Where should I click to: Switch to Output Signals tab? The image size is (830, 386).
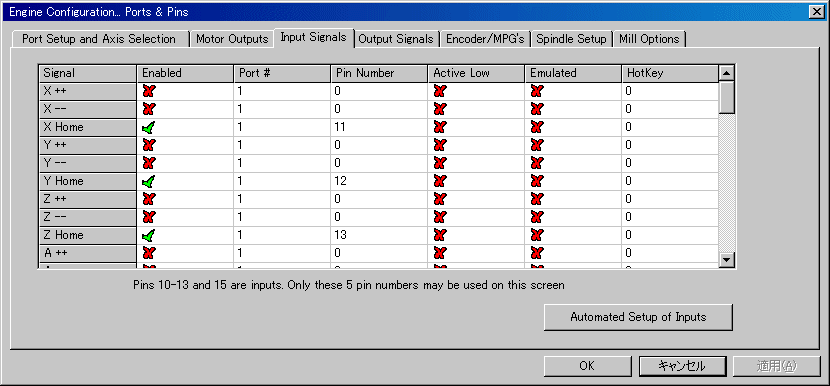point(396,39)
